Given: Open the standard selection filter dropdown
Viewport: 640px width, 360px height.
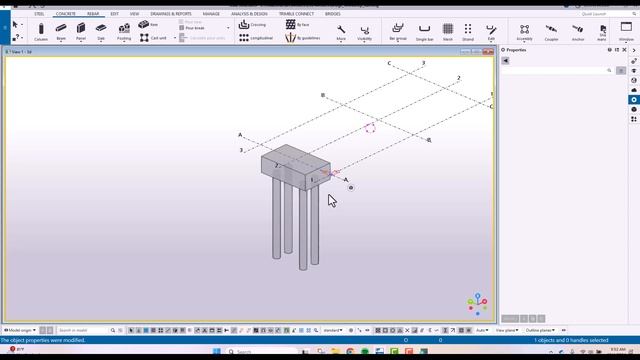Looking at the screenshot, I should tap(333, 330).
